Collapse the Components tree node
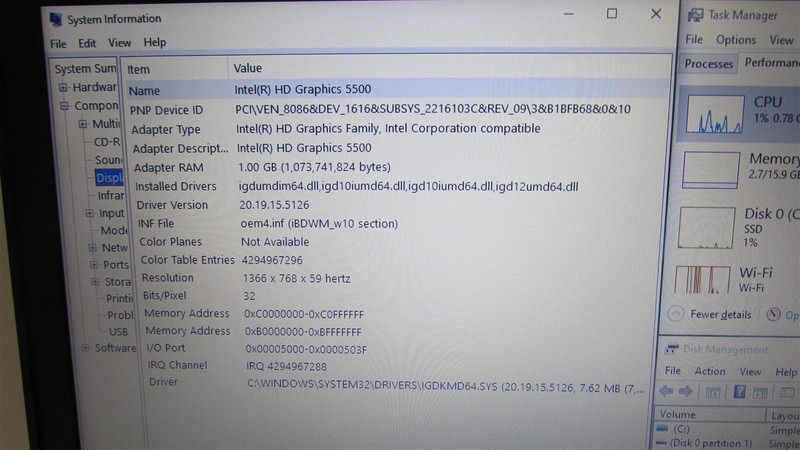 (x=64, y=106)
